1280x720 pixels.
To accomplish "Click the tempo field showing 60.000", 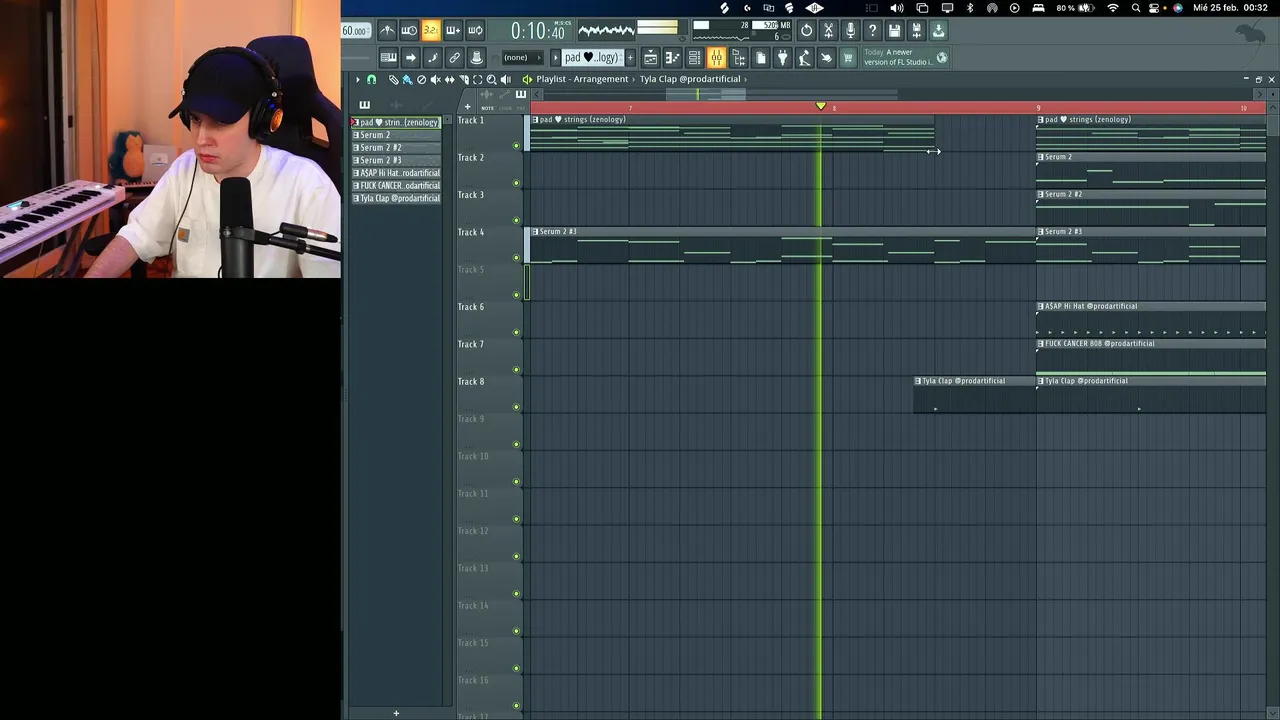I will tap(355, 30).
